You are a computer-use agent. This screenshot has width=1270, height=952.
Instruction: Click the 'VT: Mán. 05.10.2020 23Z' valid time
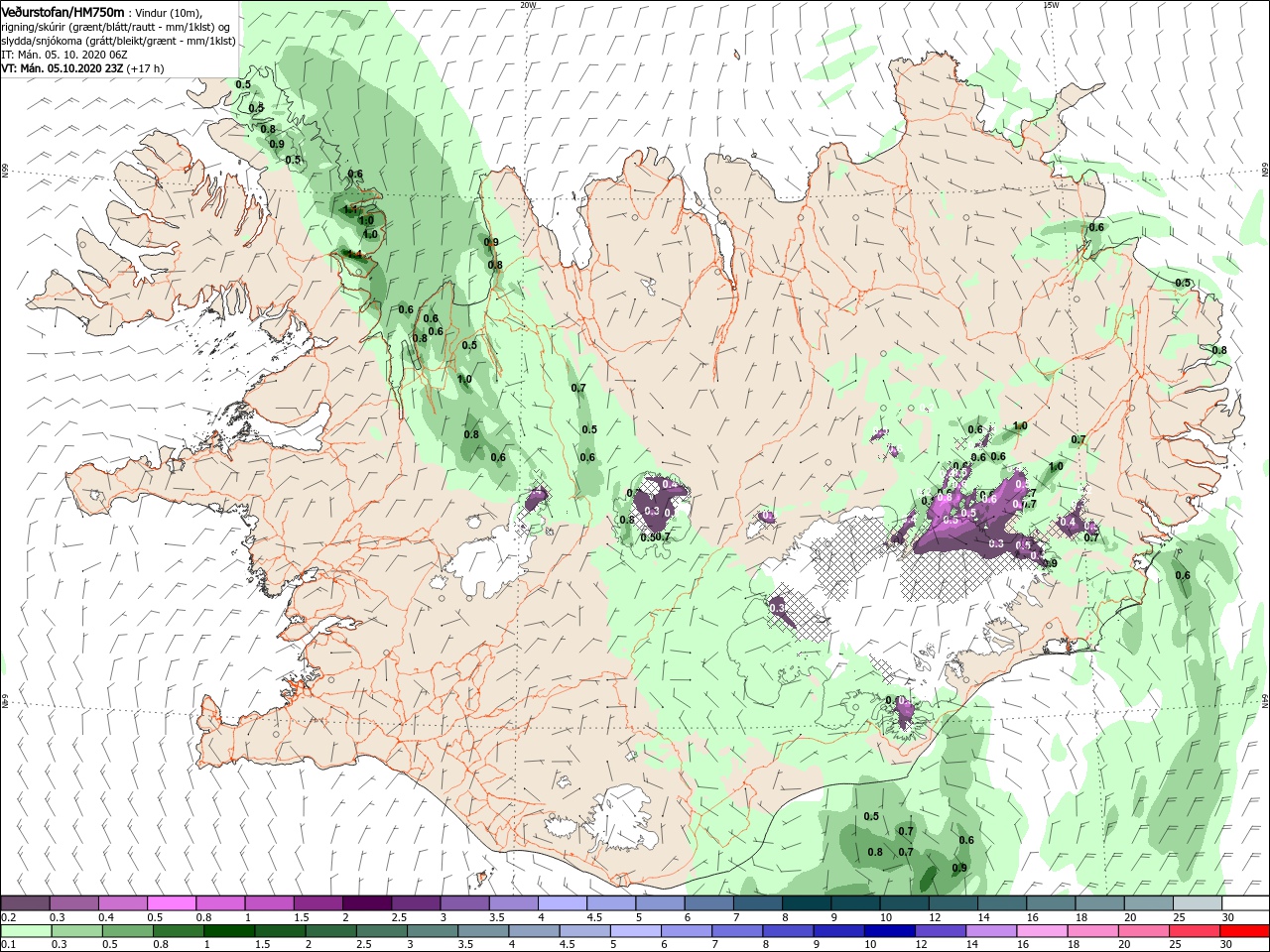pyautogui.click(x=62, y=68)
